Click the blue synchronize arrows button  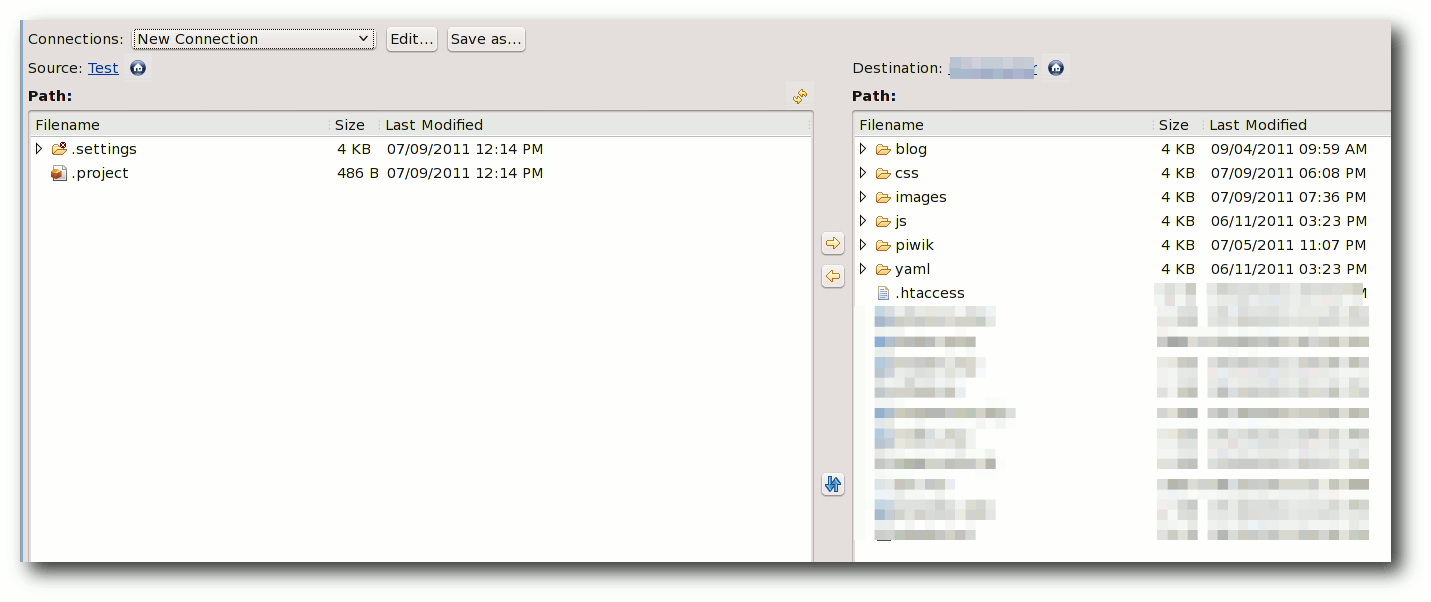coord(832,485)
